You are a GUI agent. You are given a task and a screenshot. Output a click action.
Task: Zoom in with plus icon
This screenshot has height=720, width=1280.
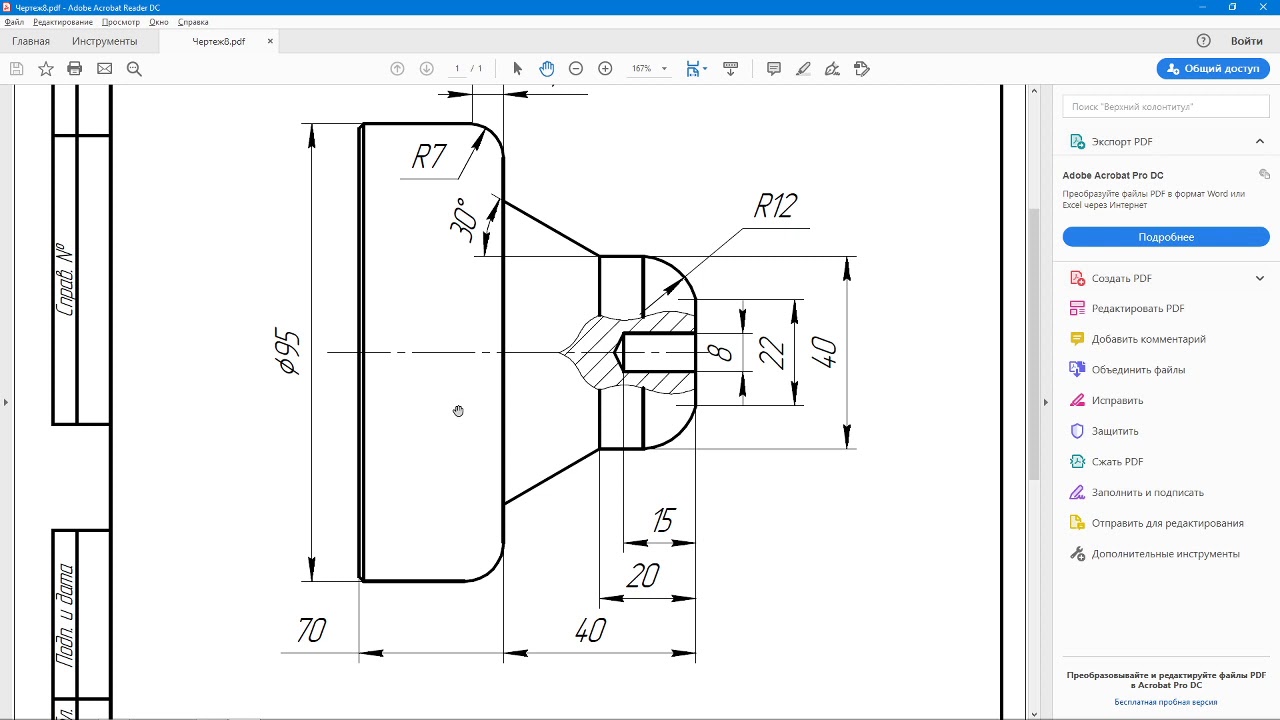(605, 69)
